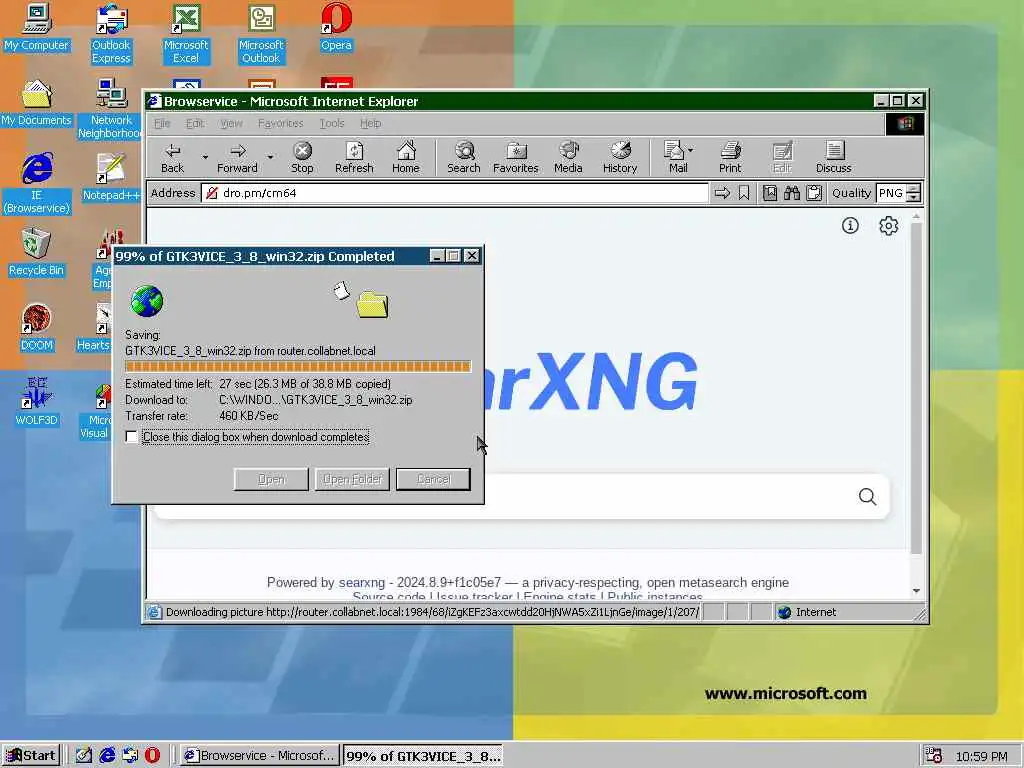Click the Open button in download dialog
1024x768 pixels.
271,479
